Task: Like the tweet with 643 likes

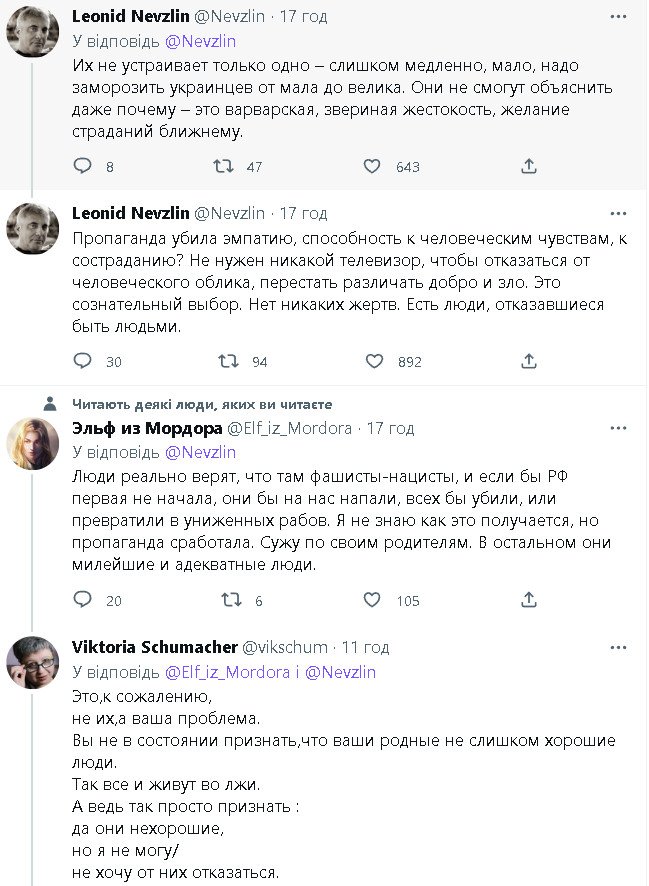Action: click(372, 166)
